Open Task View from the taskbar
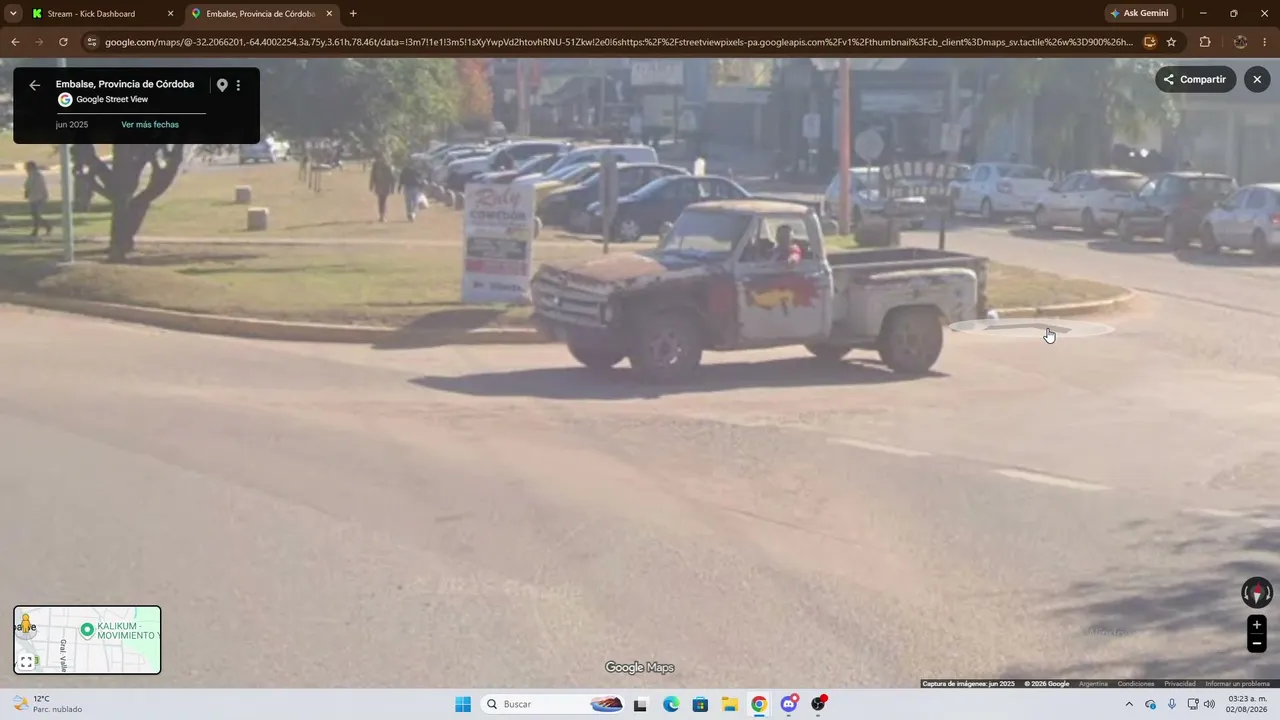 tap(640, 704)
